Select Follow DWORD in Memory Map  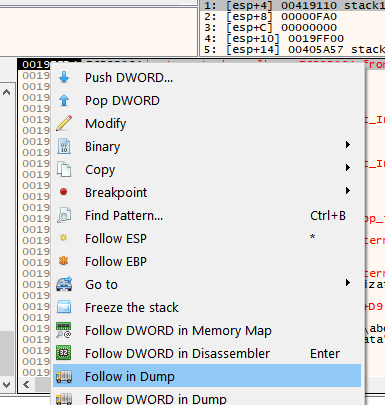pos(207,330)
